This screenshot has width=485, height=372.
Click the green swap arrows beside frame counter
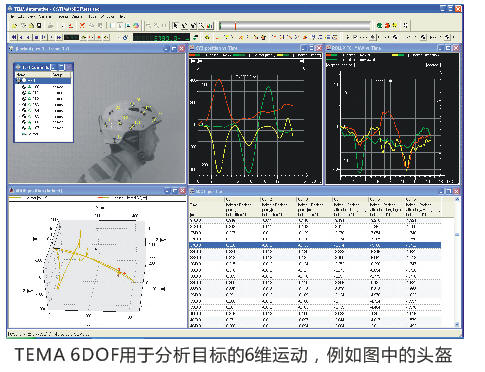coord(196,37)
